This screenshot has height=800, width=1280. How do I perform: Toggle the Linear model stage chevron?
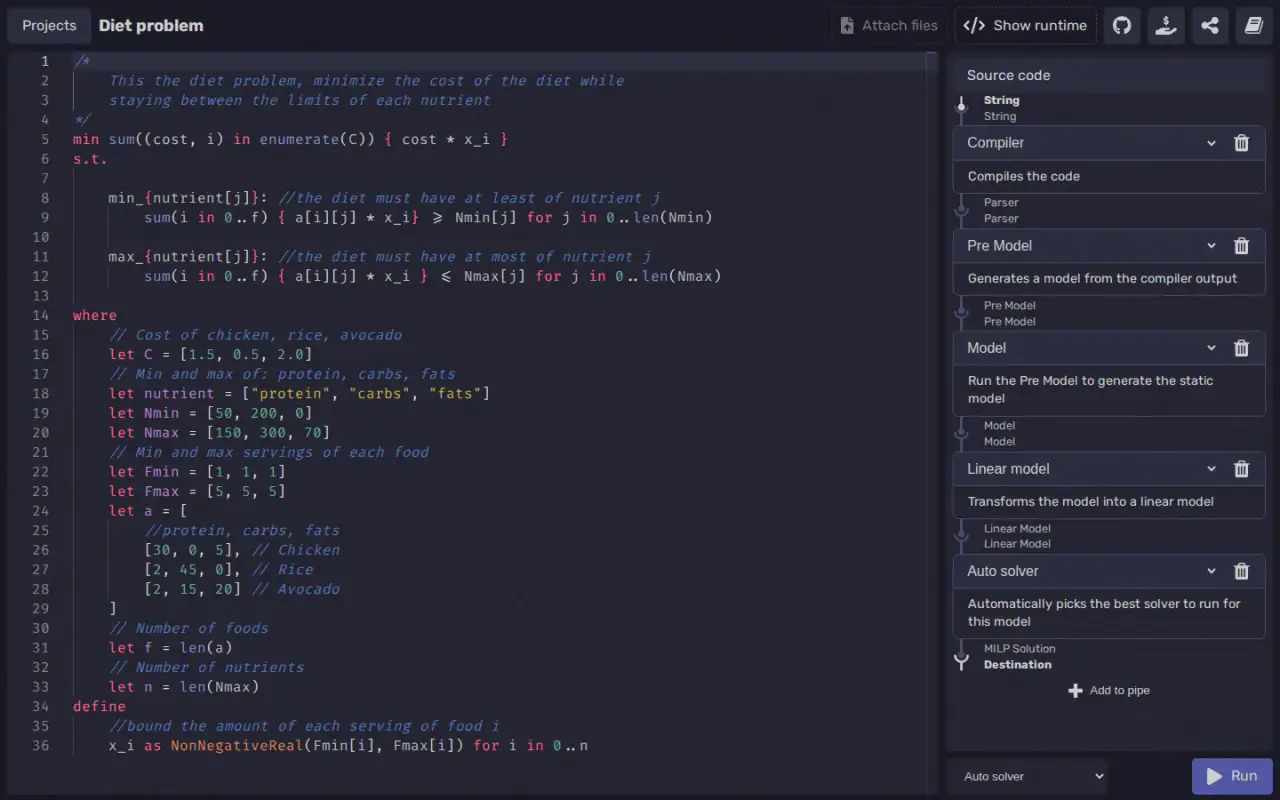point(1211,469)
